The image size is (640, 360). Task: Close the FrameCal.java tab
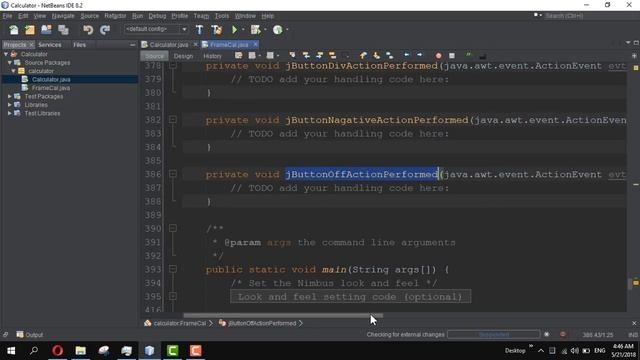[x=256, y=44]
